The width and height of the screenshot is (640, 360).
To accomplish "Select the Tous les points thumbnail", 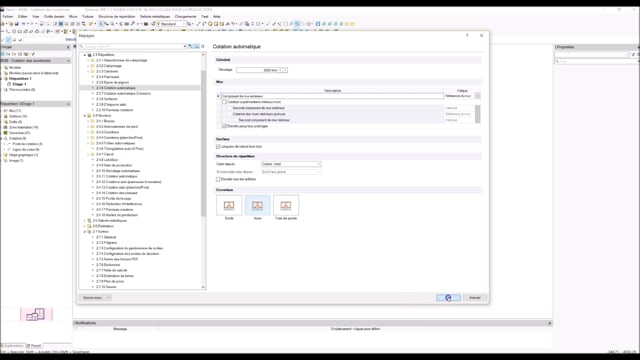I will click(x=286, y=205).
